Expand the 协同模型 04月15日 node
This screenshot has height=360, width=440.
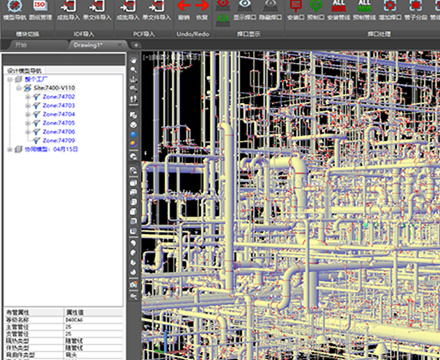(10, 149)
